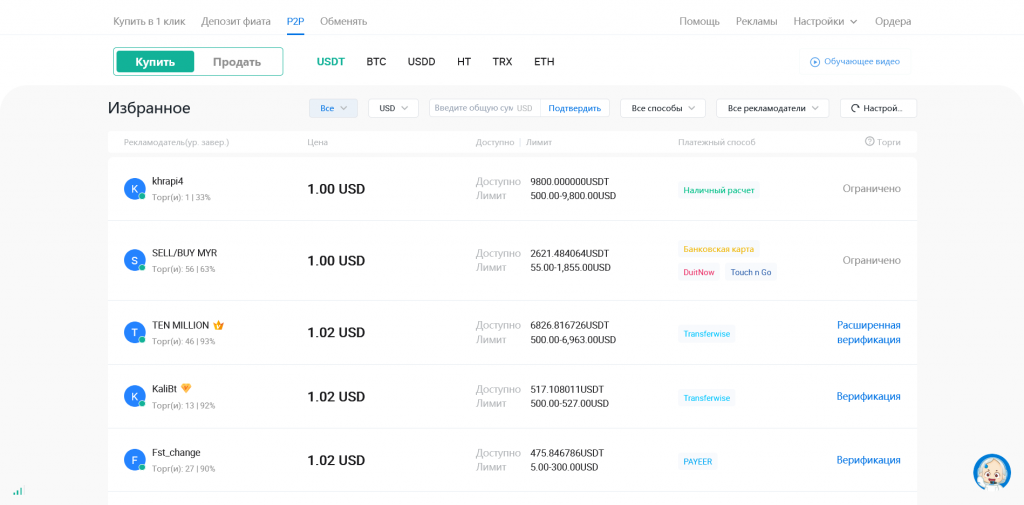The width and height of the screenshot is (1024, 505).
Task: Click the KaliBt avatar icon
Action: coord(135,397)
